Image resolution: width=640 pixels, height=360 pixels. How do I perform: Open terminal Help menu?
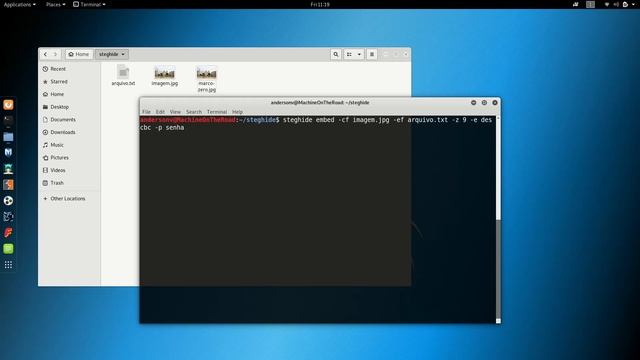[237, 112]
